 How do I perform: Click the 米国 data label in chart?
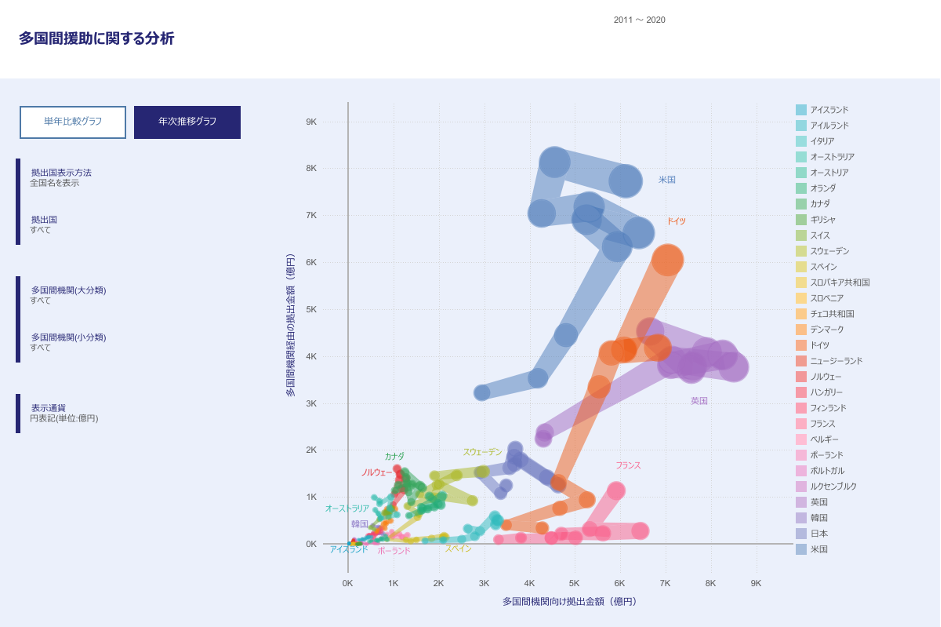[x=667, y=180]
